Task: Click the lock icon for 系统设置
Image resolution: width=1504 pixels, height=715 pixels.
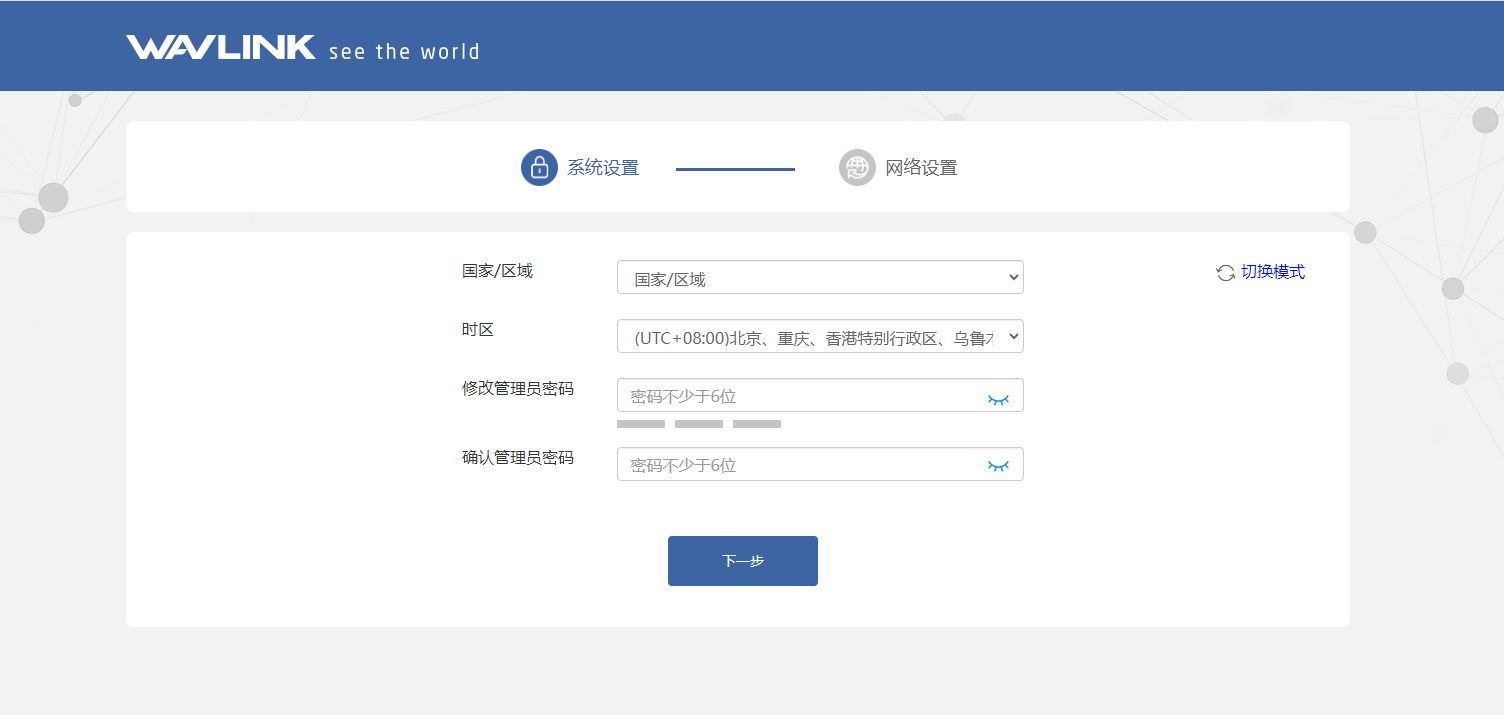Action: point(539,167)
